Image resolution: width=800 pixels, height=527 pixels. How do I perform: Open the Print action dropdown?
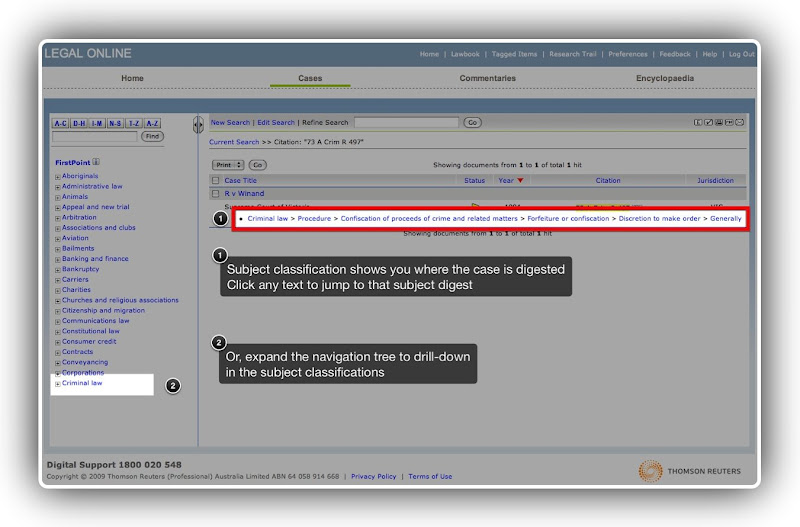coord(228,165)
